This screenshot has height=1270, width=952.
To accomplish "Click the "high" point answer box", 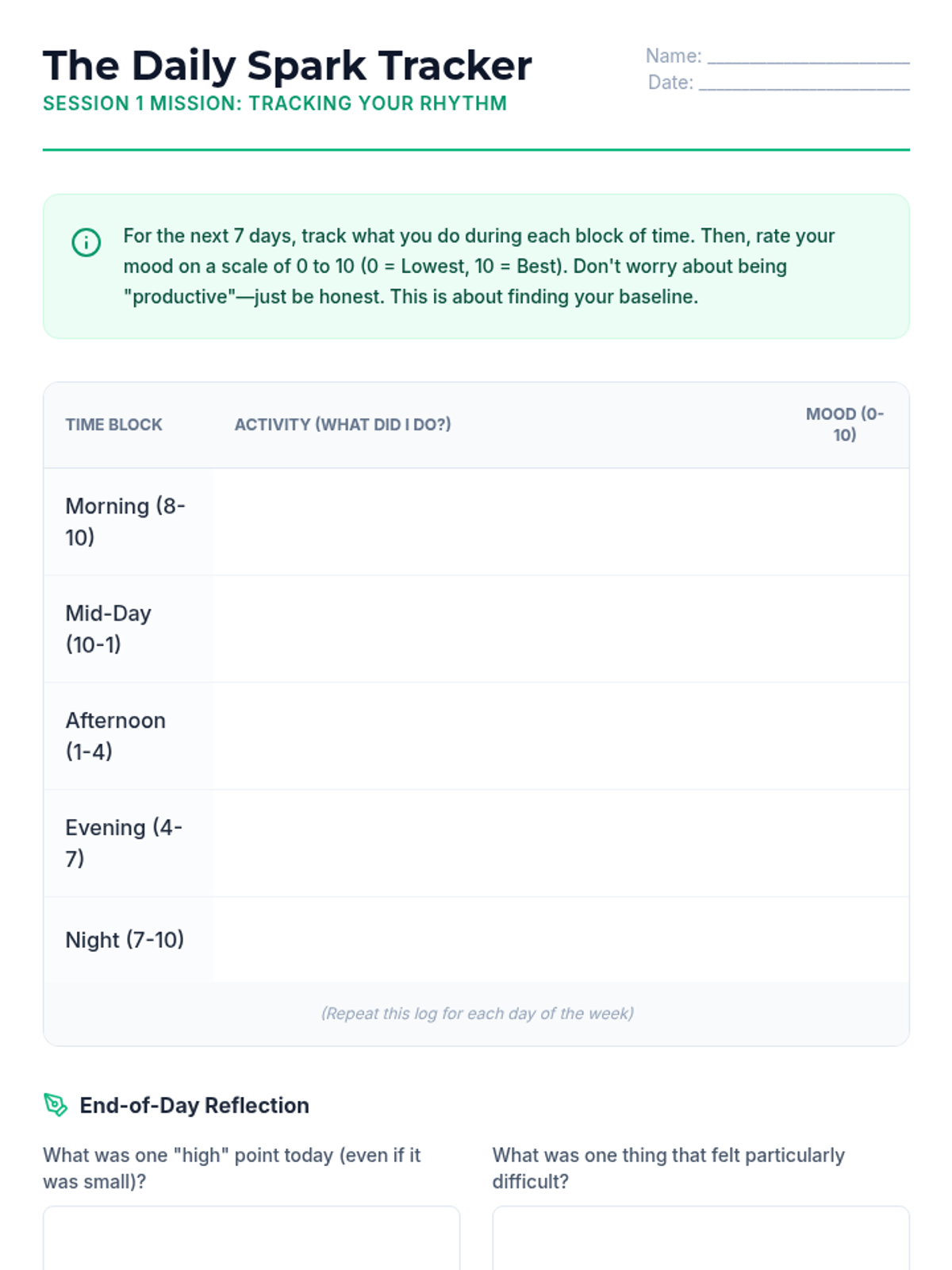I will click(x=251, y=1238).
